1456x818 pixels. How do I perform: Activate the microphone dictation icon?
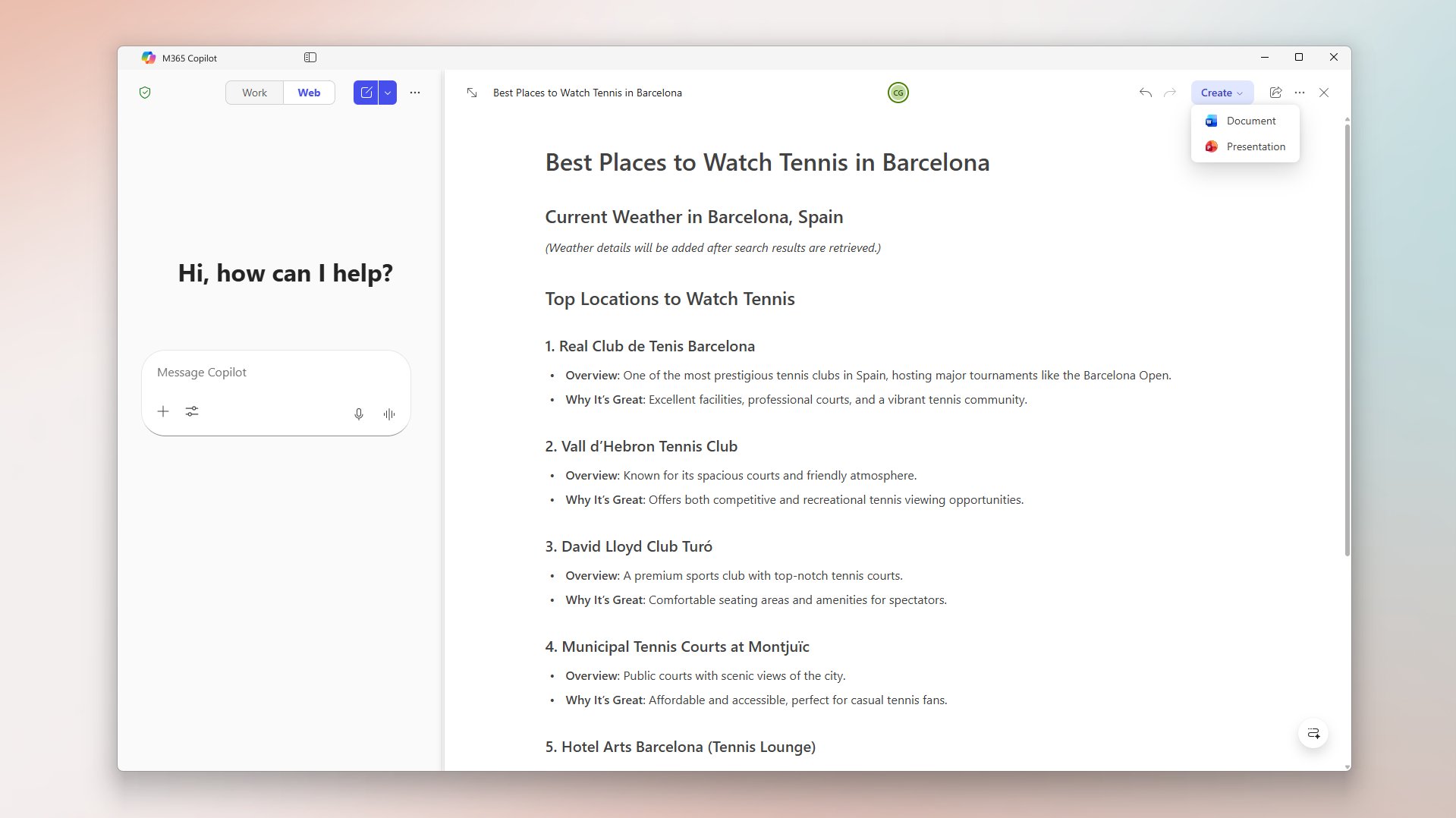pyautogui.click(x=358, y=414)
